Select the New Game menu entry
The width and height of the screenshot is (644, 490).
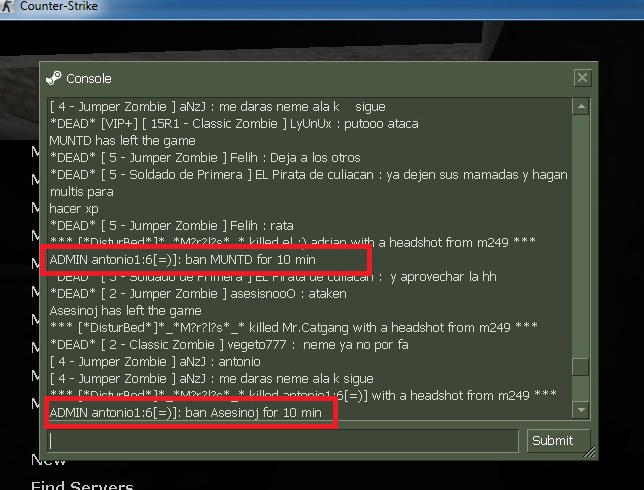pos(48,460)
